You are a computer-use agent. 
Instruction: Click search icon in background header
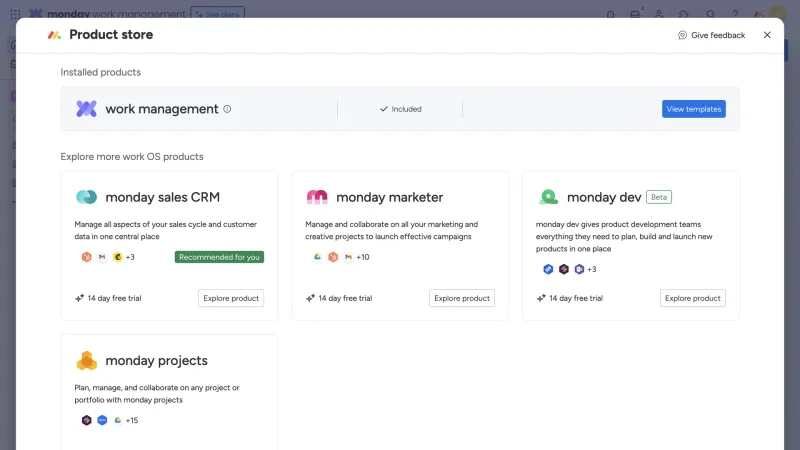(x=710, y=14)
